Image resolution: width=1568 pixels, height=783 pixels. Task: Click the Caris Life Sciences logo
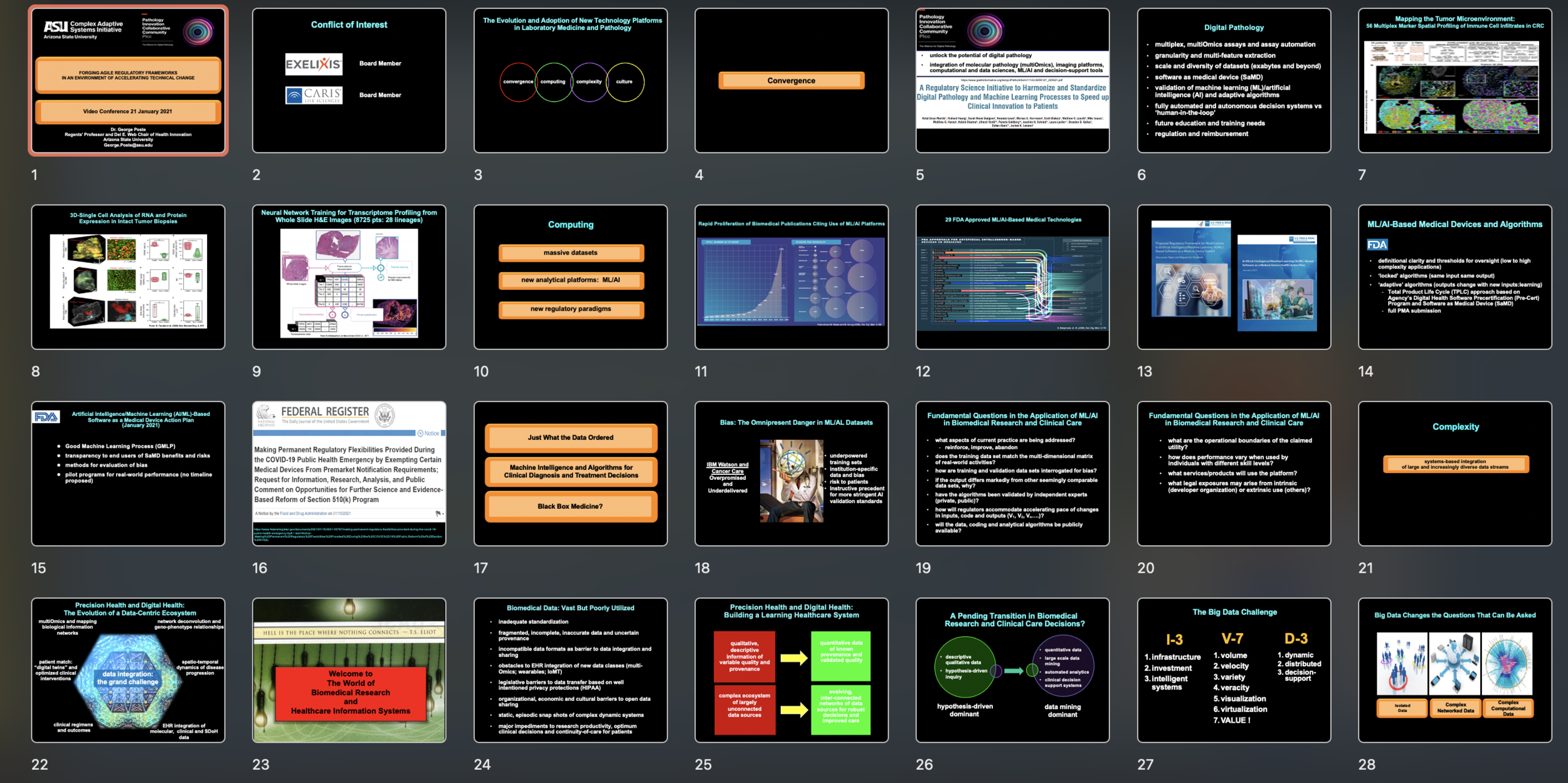point(314,95)
